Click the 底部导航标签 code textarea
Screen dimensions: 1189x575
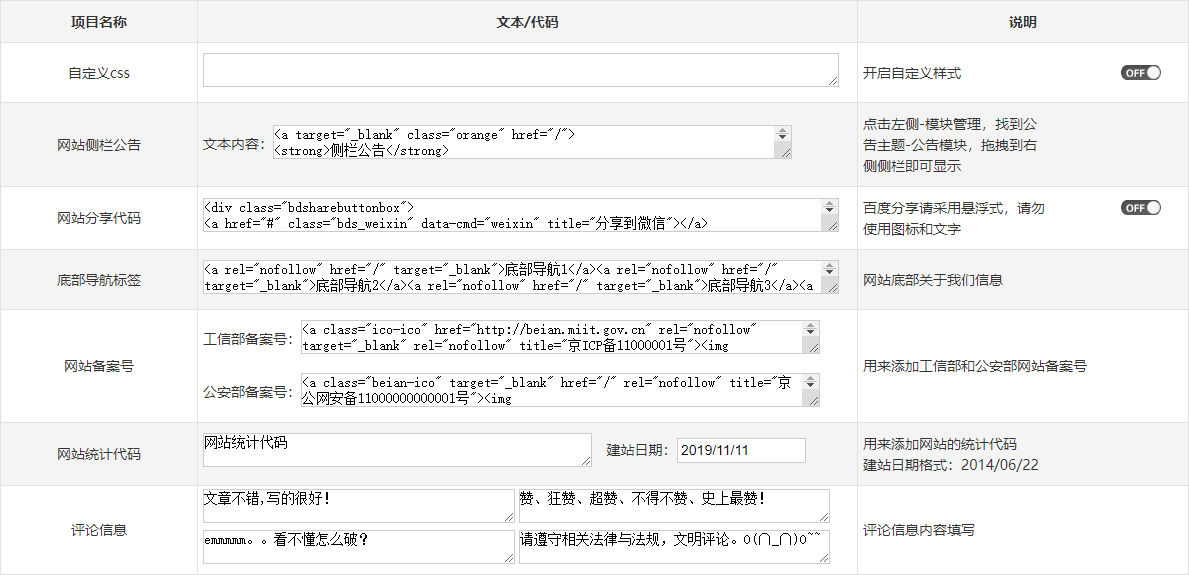point(510,277)
